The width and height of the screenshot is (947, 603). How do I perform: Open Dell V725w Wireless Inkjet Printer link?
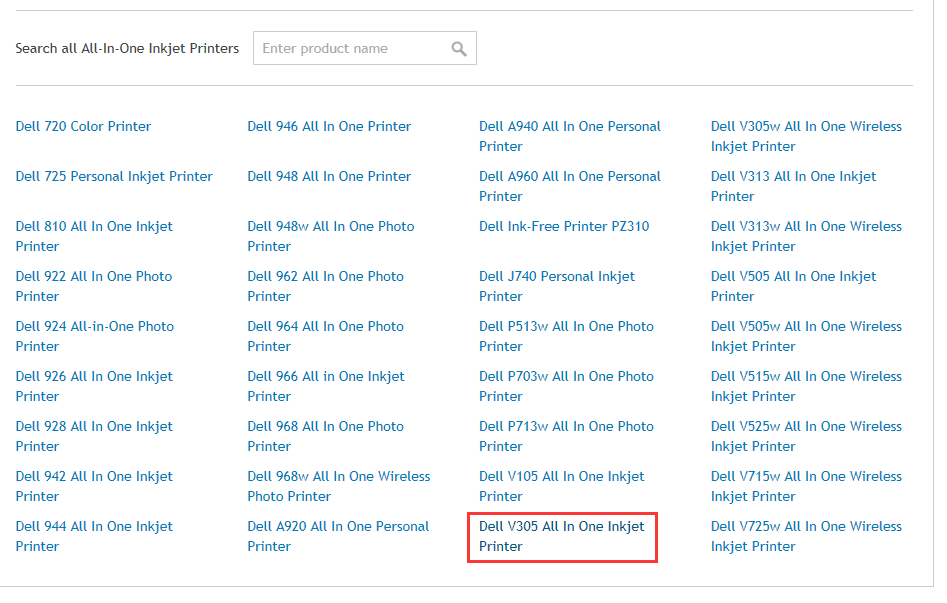[x=806, y=537]
